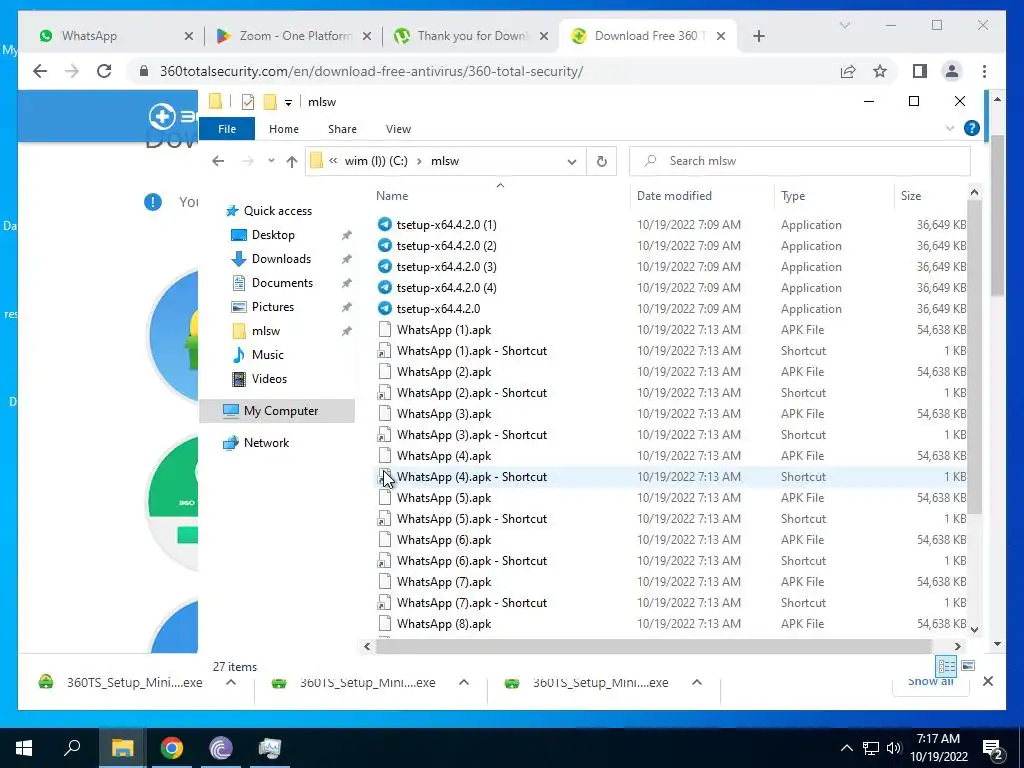Select file icon of WhatsApp (1).apk
The height and width of the screenshot is (768, 1024).
coord(385,330)
